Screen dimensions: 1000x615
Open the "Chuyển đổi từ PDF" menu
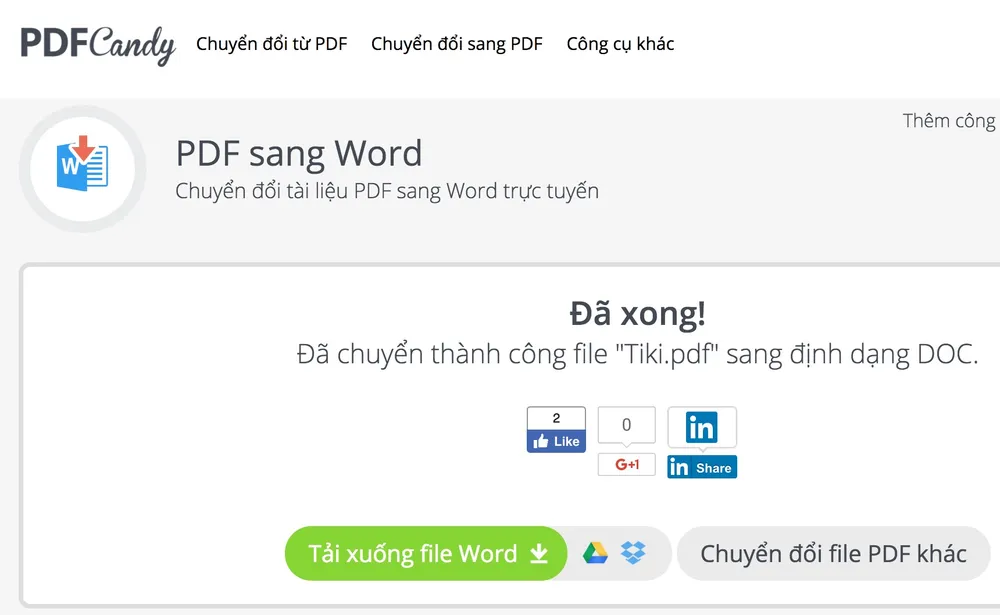(271, 44)
